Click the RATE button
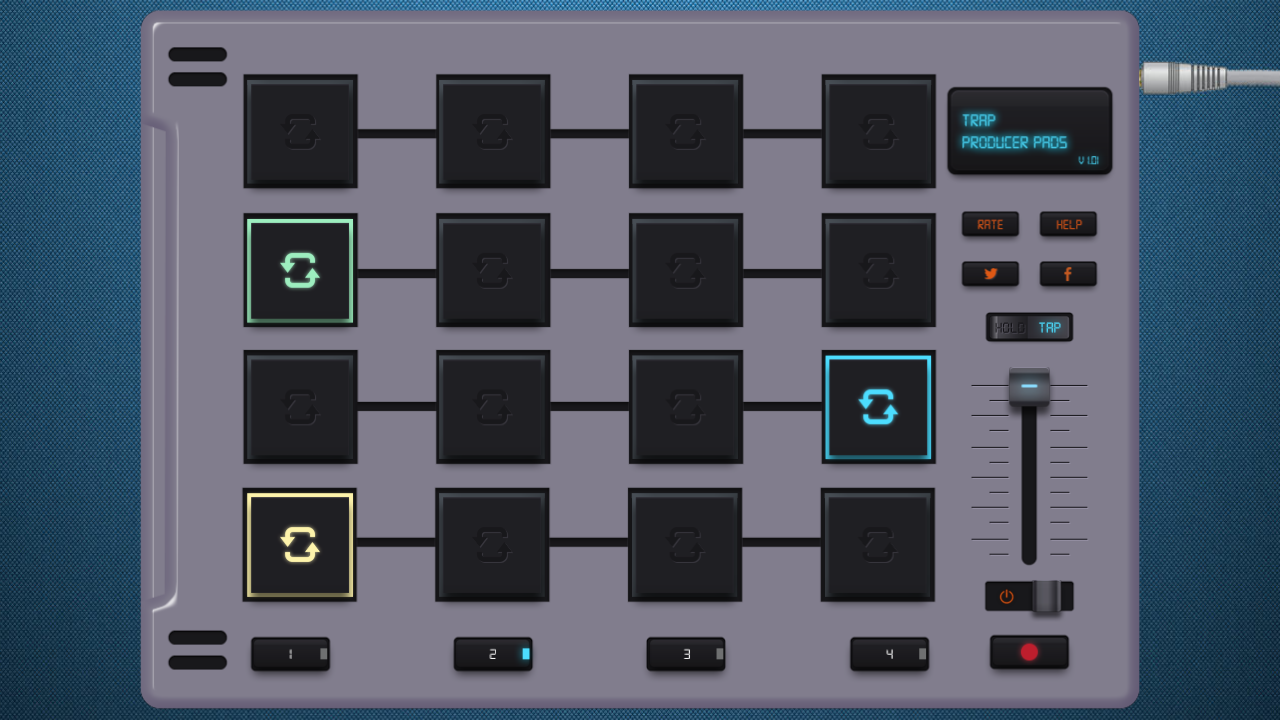1280x720 pixels. (990, 224)
